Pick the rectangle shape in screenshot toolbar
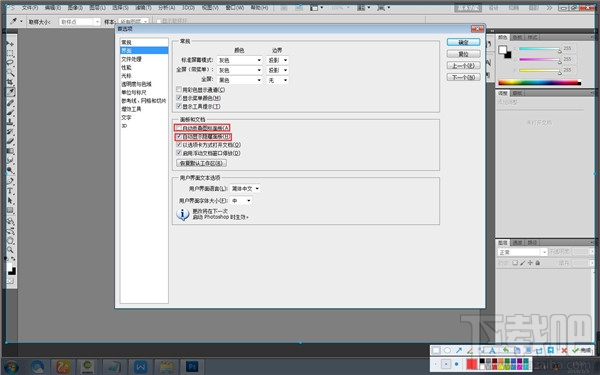Image resolution: width=600 pixels, height=375 pixels. coord(436,350)
